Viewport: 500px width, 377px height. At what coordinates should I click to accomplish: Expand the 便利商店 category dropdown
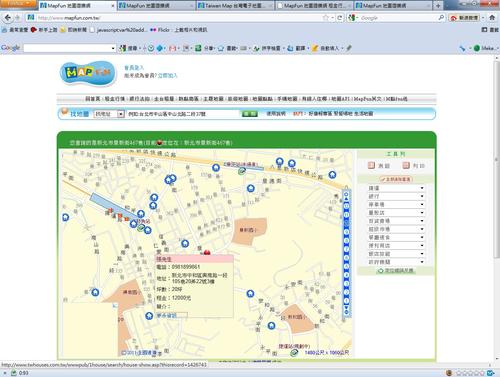coord(396,246)
